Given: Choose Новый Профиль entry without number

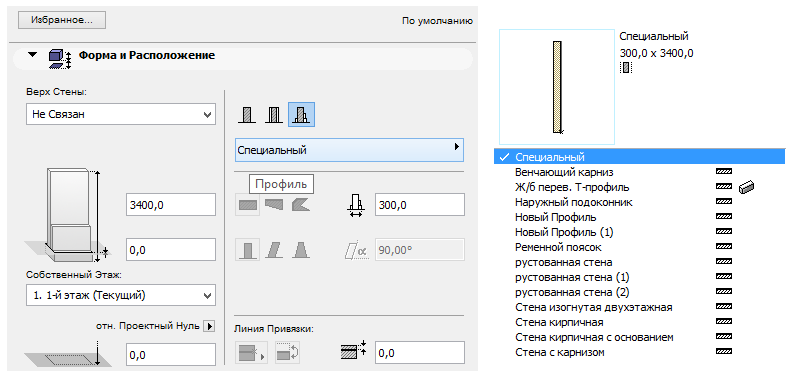Looking at the screenshot, I should point(639,217).
